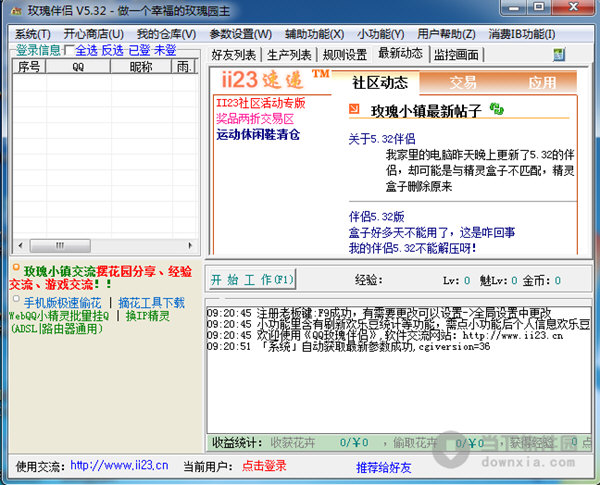Open the post 伴侣5.32版

click(x=377, y=217)
